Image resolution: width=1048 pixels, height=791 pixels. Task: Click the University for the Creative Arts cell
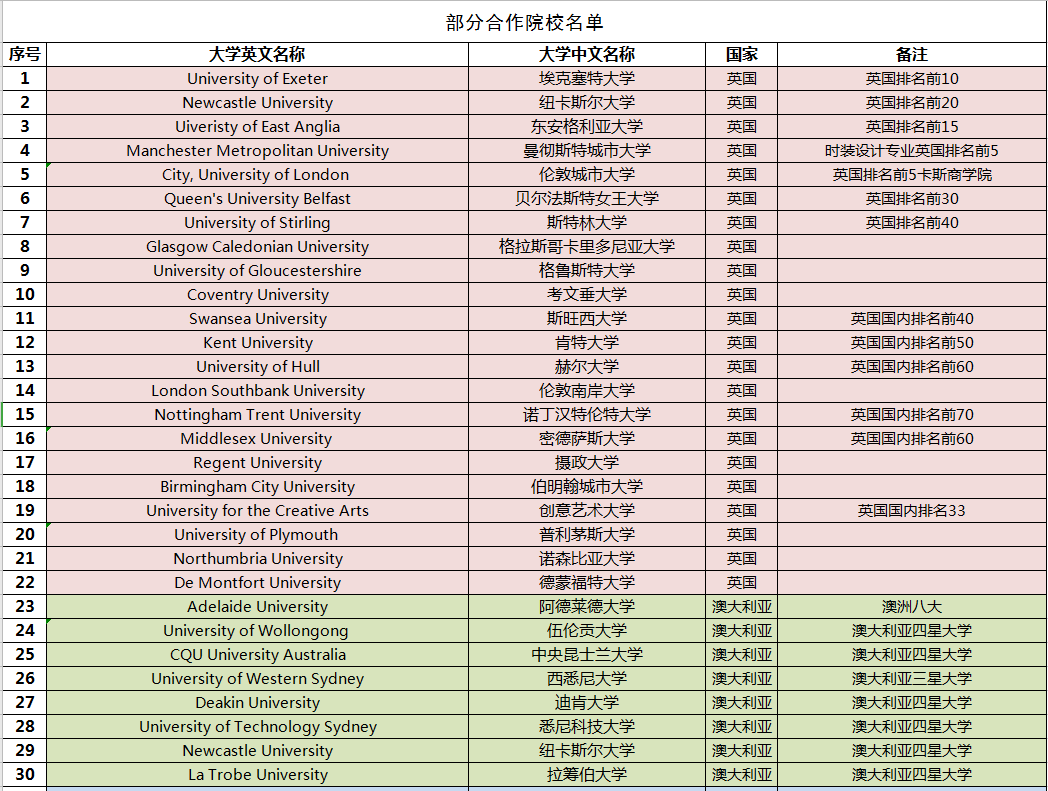(257, 511)
